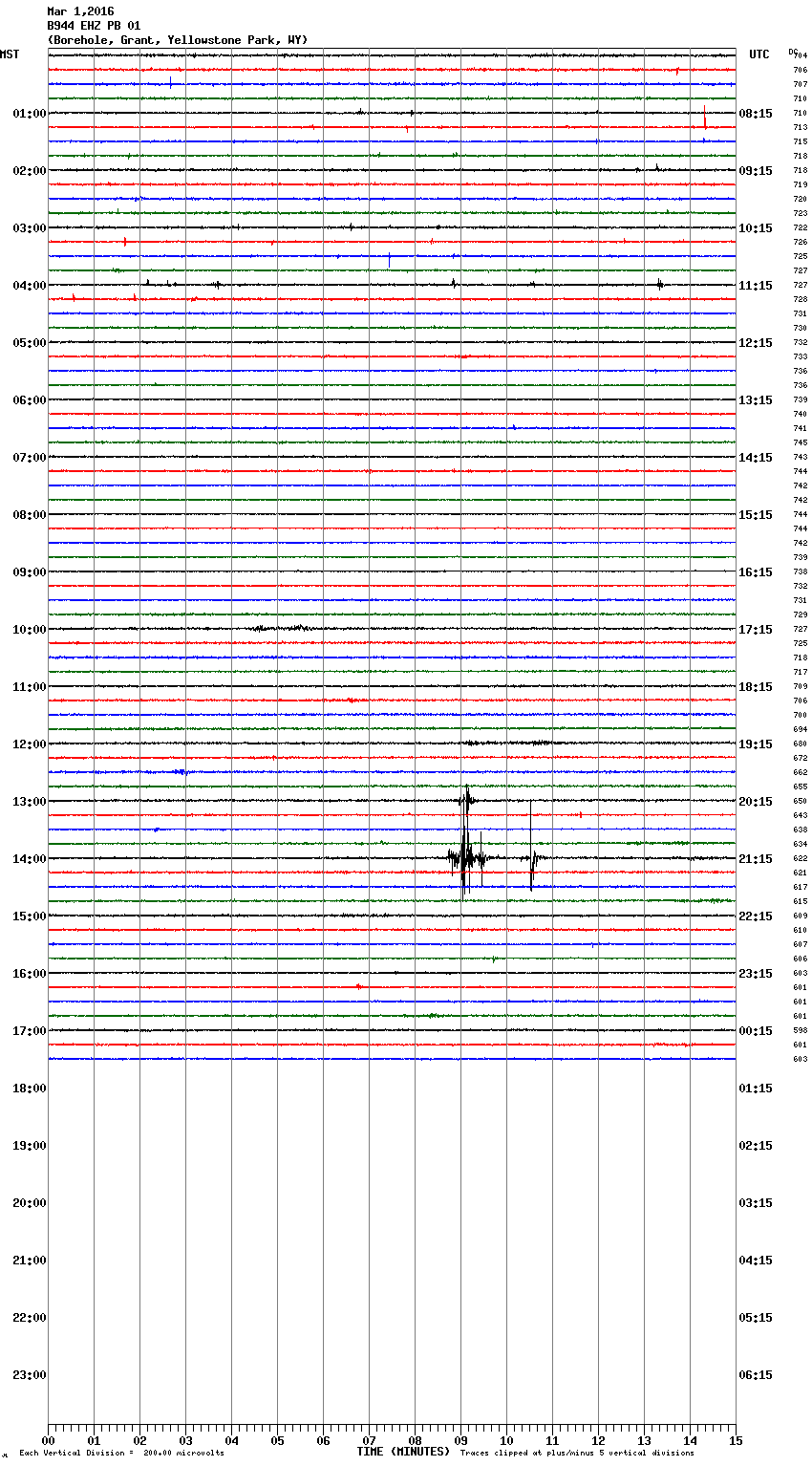Select the 13:15 UTC time label

pos(756,400)
